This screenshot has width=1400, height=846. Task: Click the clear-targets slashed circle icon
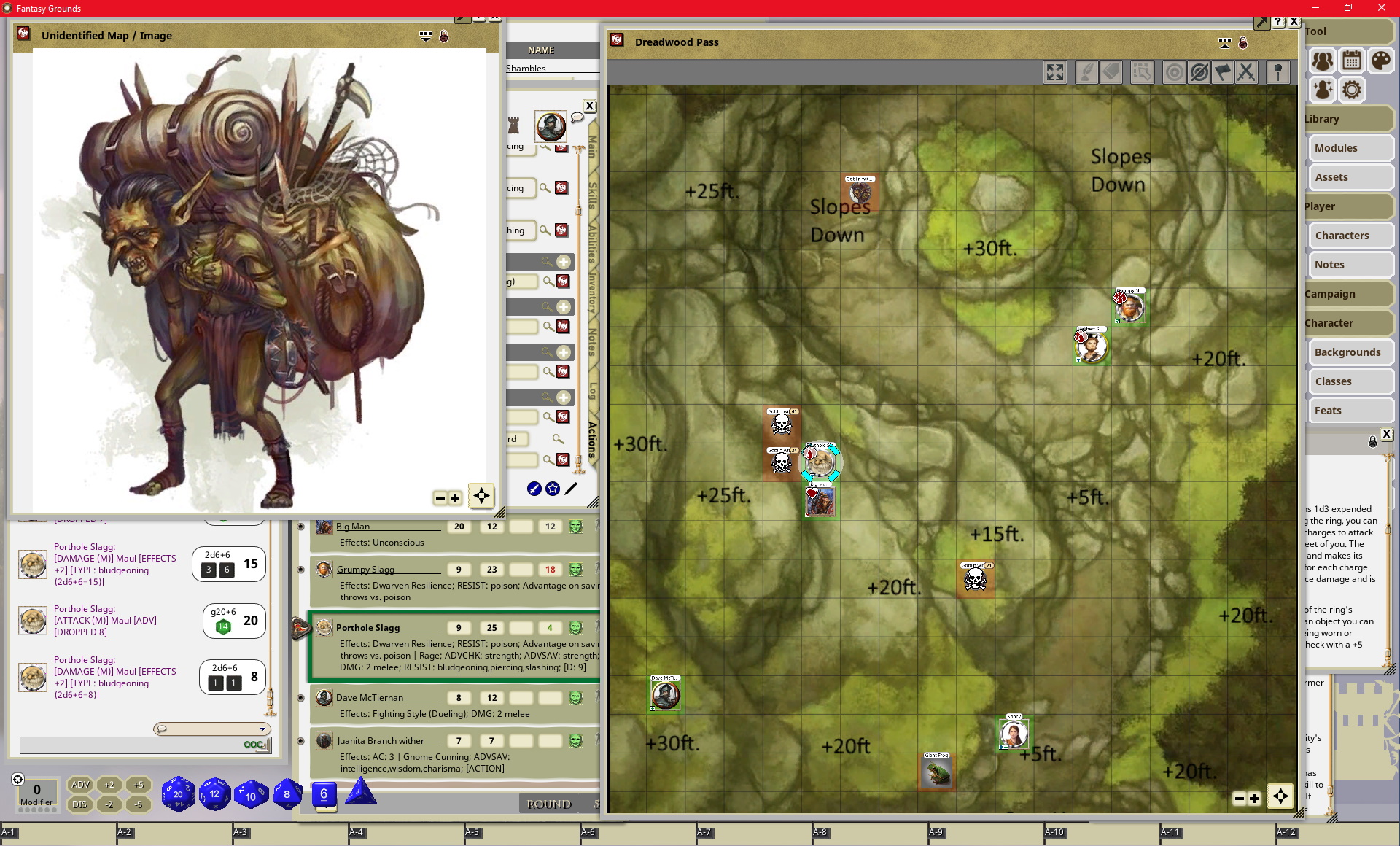(1199, 72)
